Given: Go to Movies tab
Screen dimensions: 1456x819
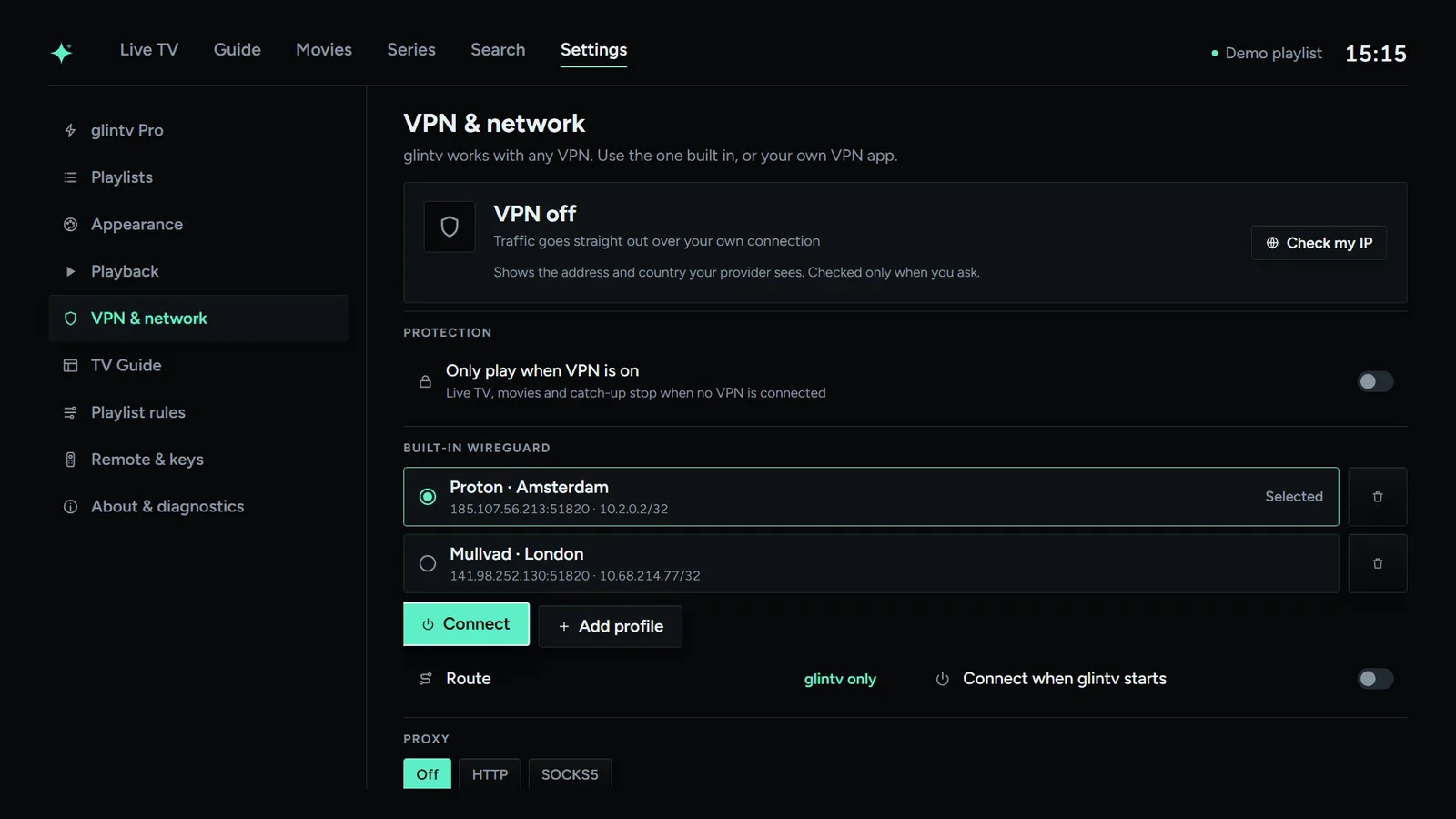Looking at the screenshot, I should (324, 50).
